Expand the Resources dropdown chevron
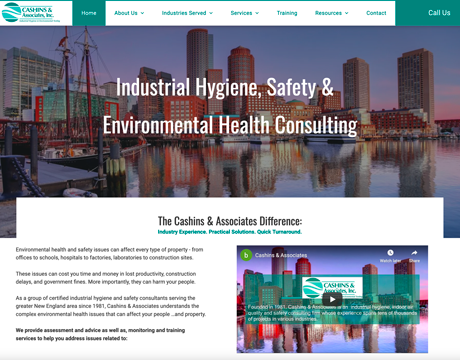Screen dimensions: 460x360 [347, 13]
